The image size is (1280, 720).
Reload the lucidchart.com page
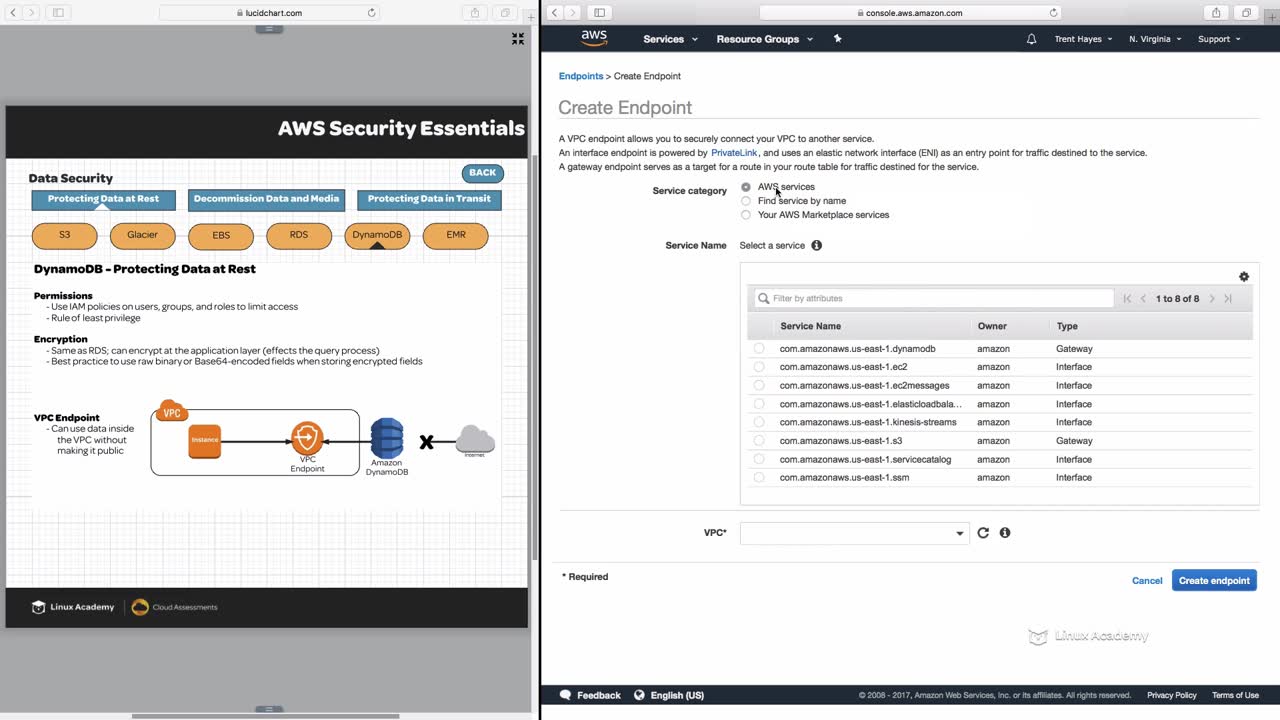(x=372, y=13)
